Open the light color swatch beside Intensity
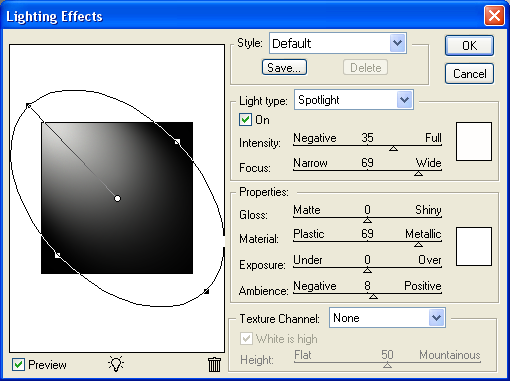Screen dimensions: 510x381 tap(474, 141)
